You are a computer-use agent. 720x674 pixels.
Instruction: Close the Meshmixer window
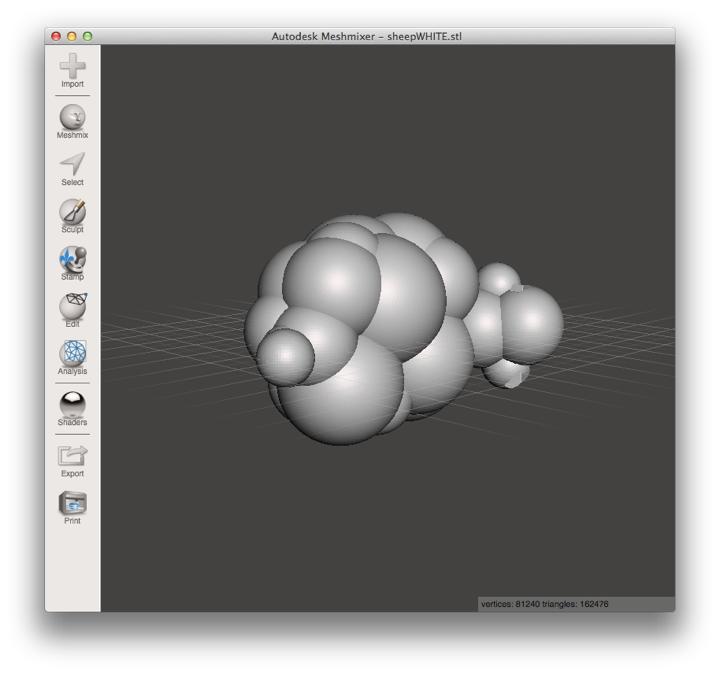coord(56,36)
